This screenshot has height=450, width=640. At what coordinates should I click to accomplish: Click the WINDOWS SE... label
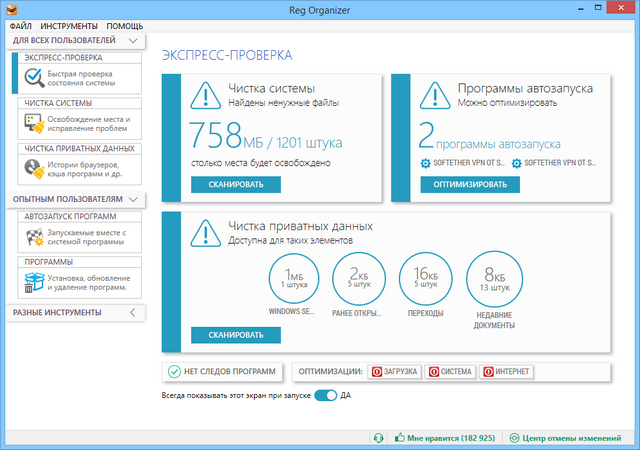point(291,312)
